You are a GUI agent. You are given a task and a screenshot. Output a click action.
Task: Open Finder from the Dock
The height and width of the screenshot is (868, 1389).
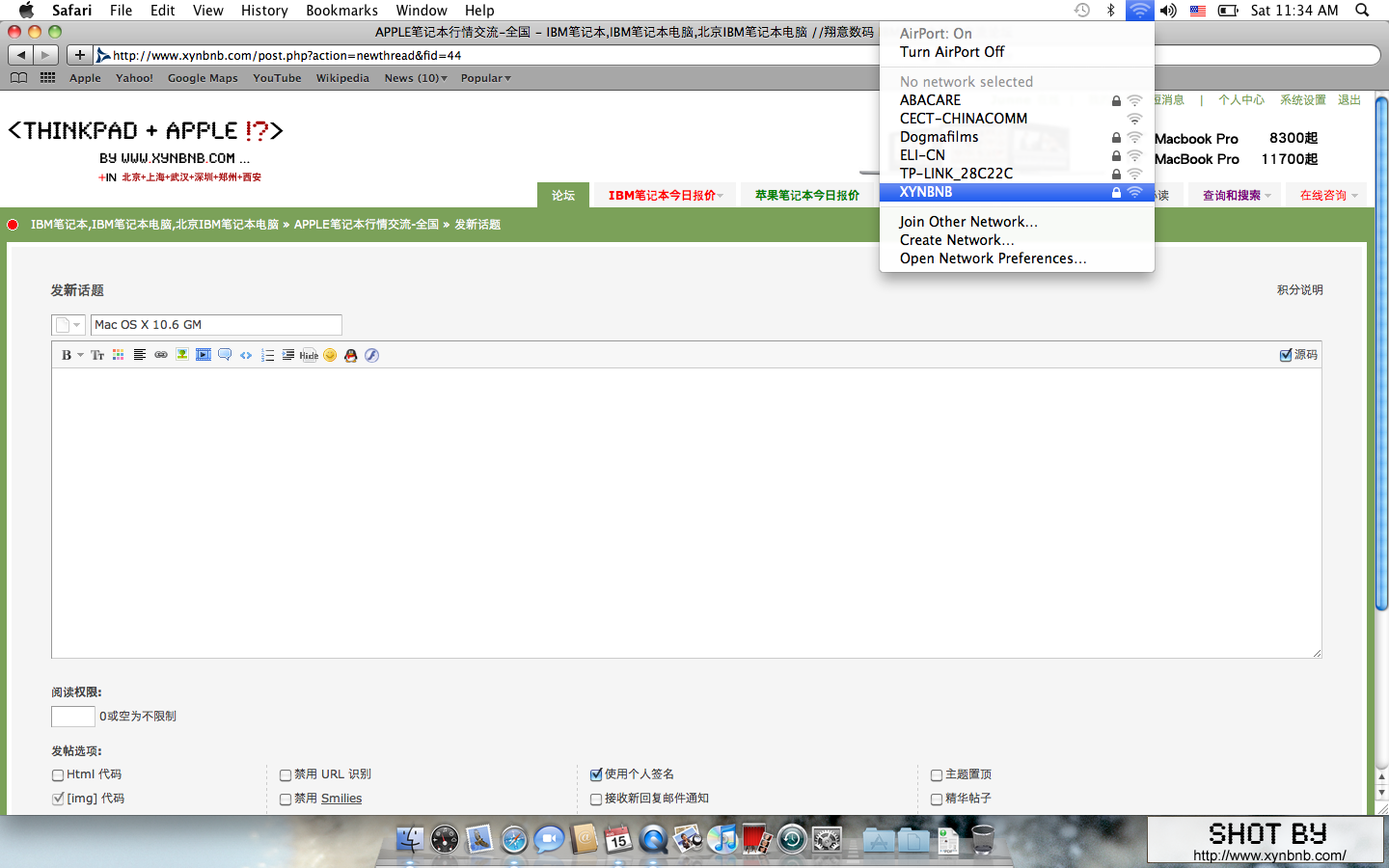410,840
